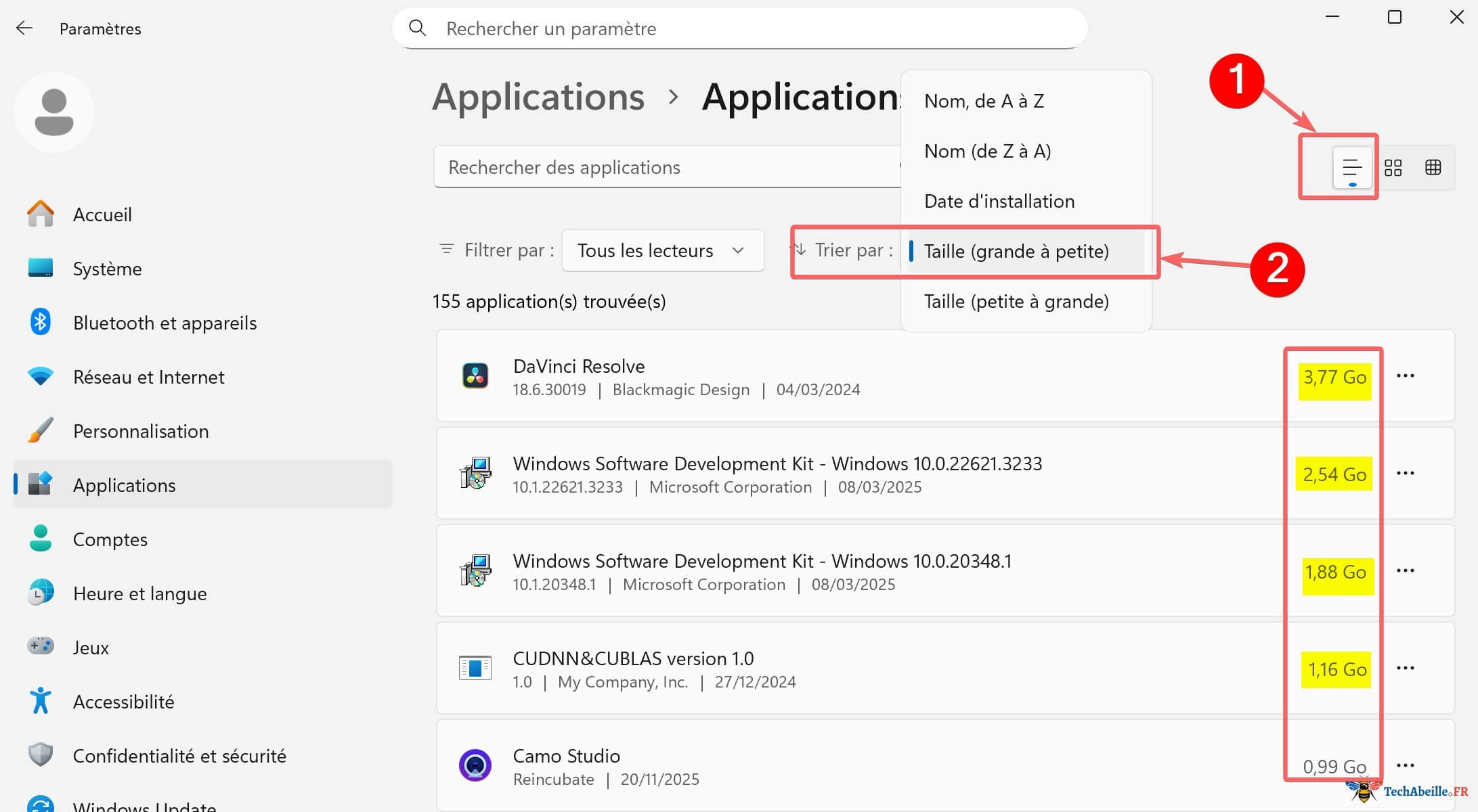Open Réseau et Internet settings
This screenshot has height=812, width=1478.
(148, 377)
